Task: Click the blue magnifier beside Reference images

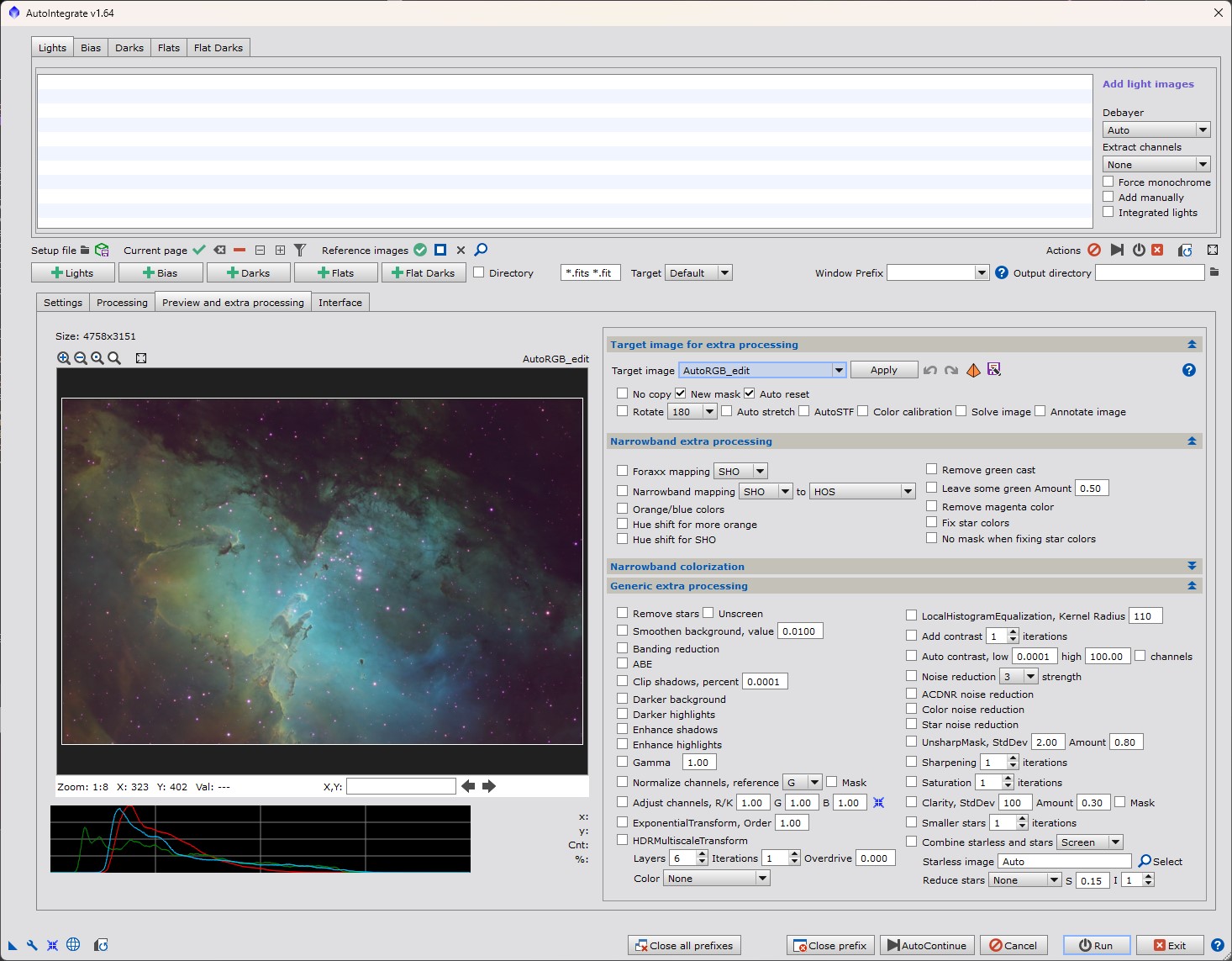Action: [481, 250]
